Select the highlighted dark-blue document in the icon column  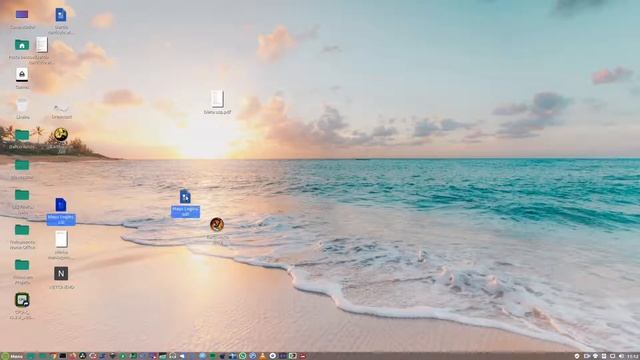point(61,204)
